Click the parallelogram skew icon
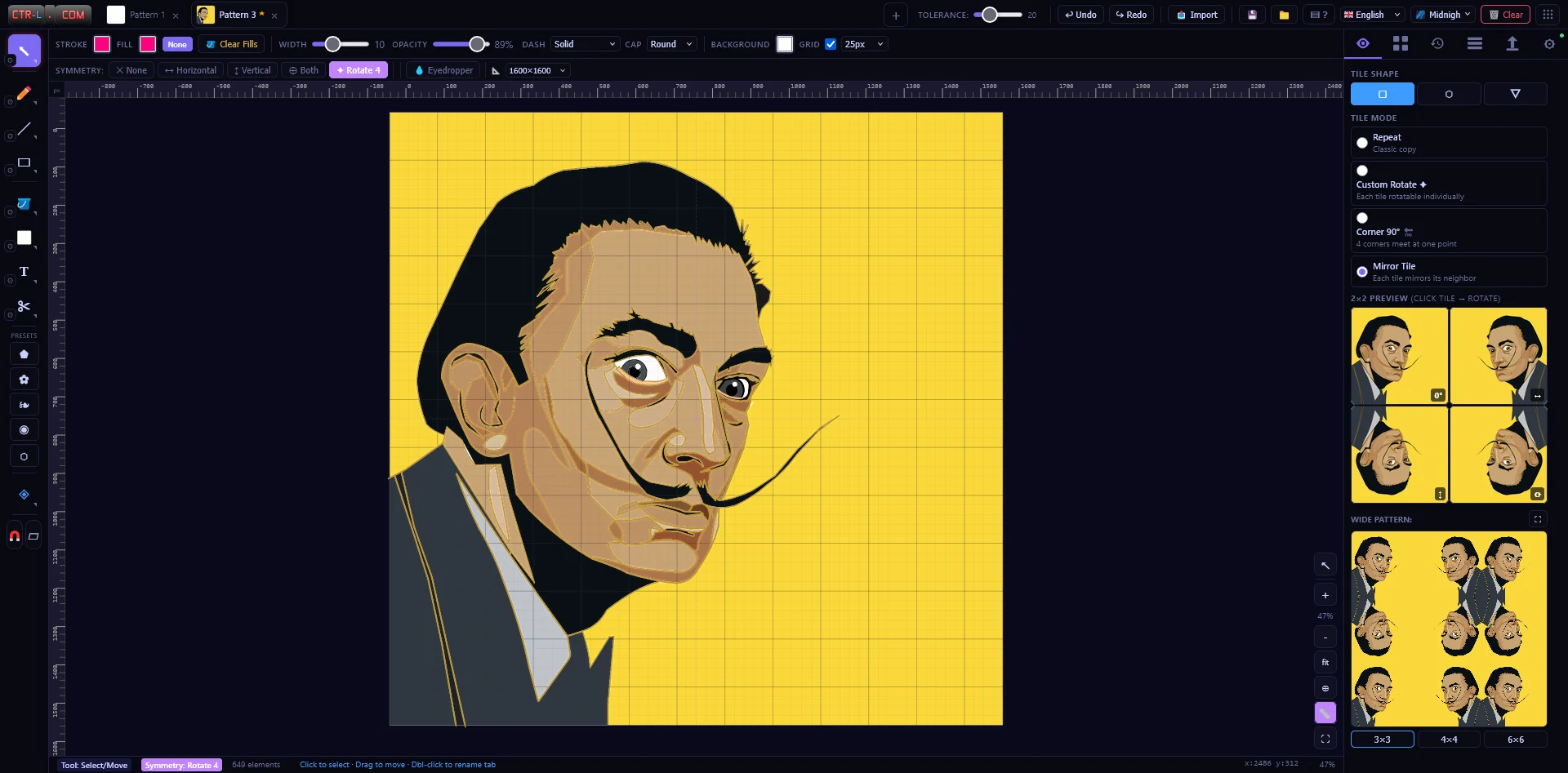This screenshot has height=773, width=1568. coord(33,536)
